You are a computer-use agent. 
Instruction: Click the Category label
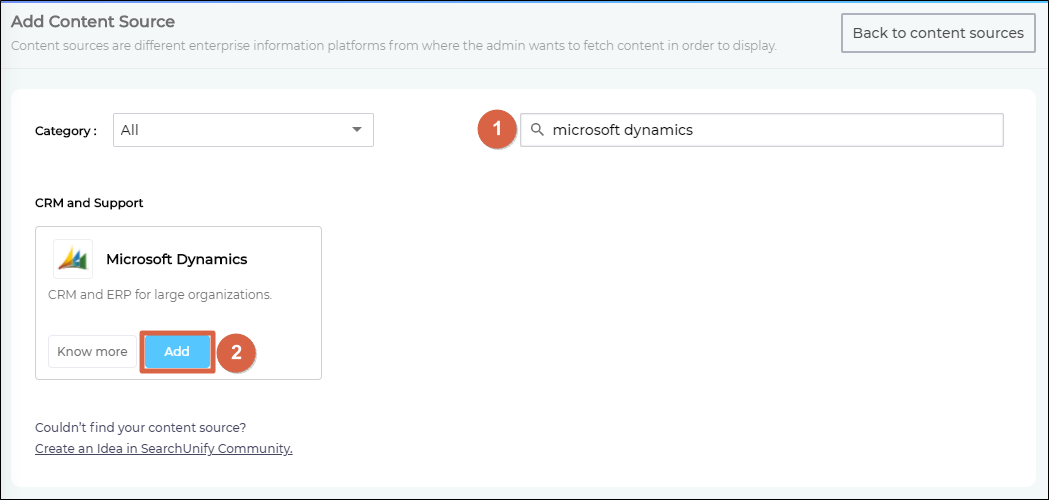click(65, 131)
